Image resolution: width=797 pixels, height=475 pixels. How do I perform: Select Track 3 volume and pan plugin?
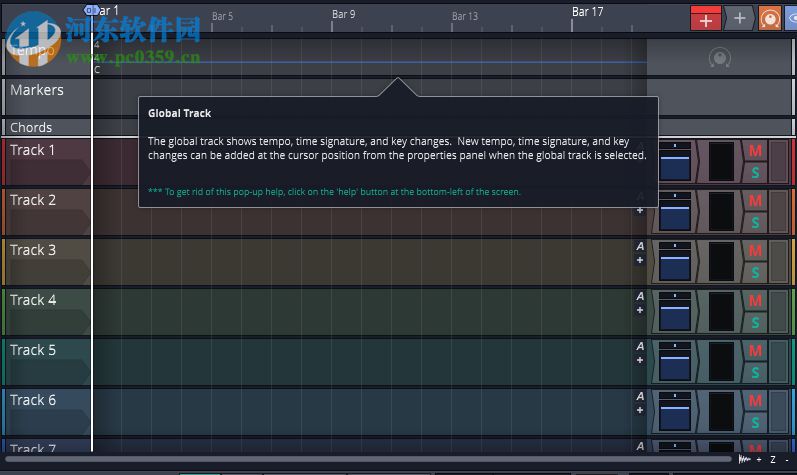[x=675, y=261]
